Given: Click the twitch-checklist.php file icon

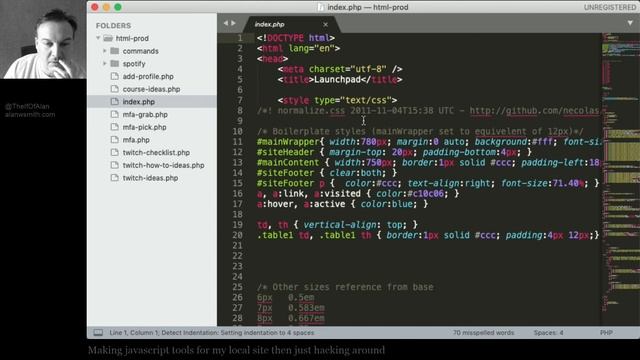Looking at the screenshot, I should [x=115, y=152].
